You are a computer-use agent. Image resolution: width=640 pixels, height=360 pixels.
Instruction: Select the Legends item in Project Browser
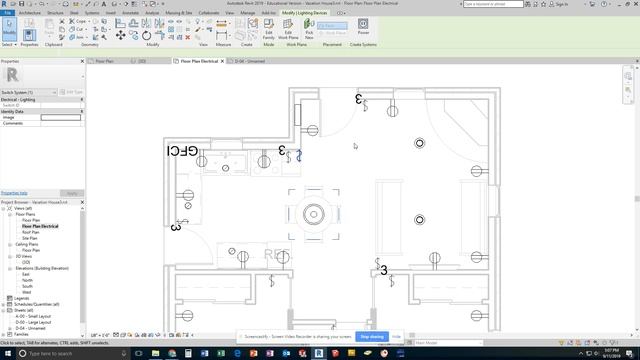(22, 298)
